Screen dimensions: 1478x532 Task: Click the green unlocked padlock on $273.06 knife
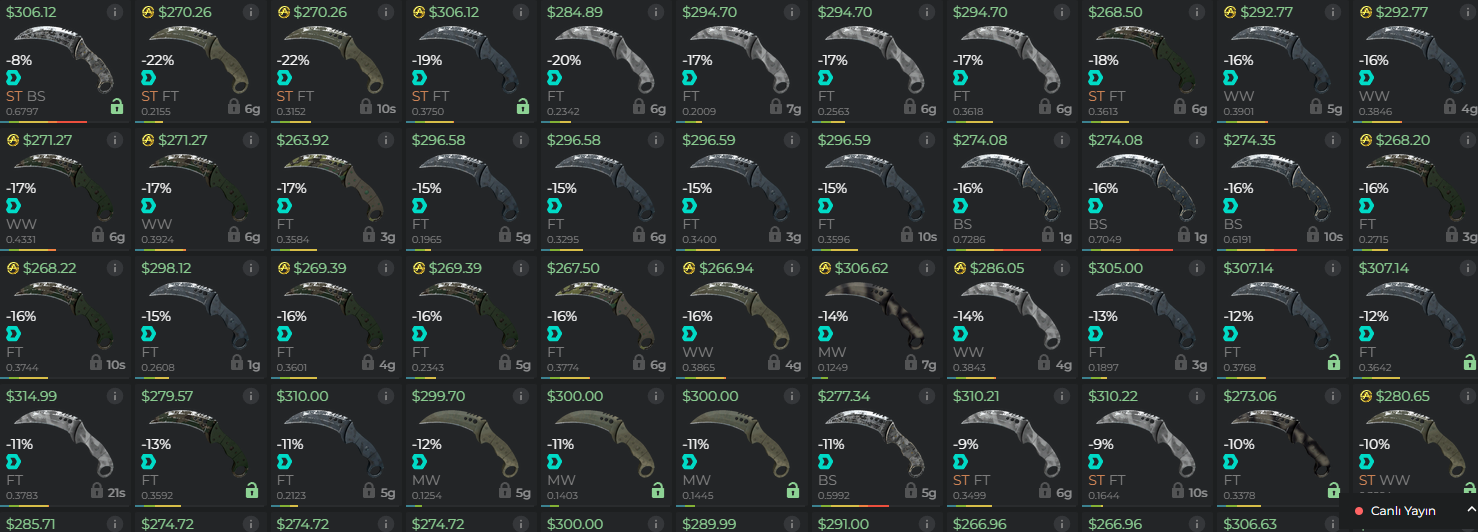pos(1333,491)
